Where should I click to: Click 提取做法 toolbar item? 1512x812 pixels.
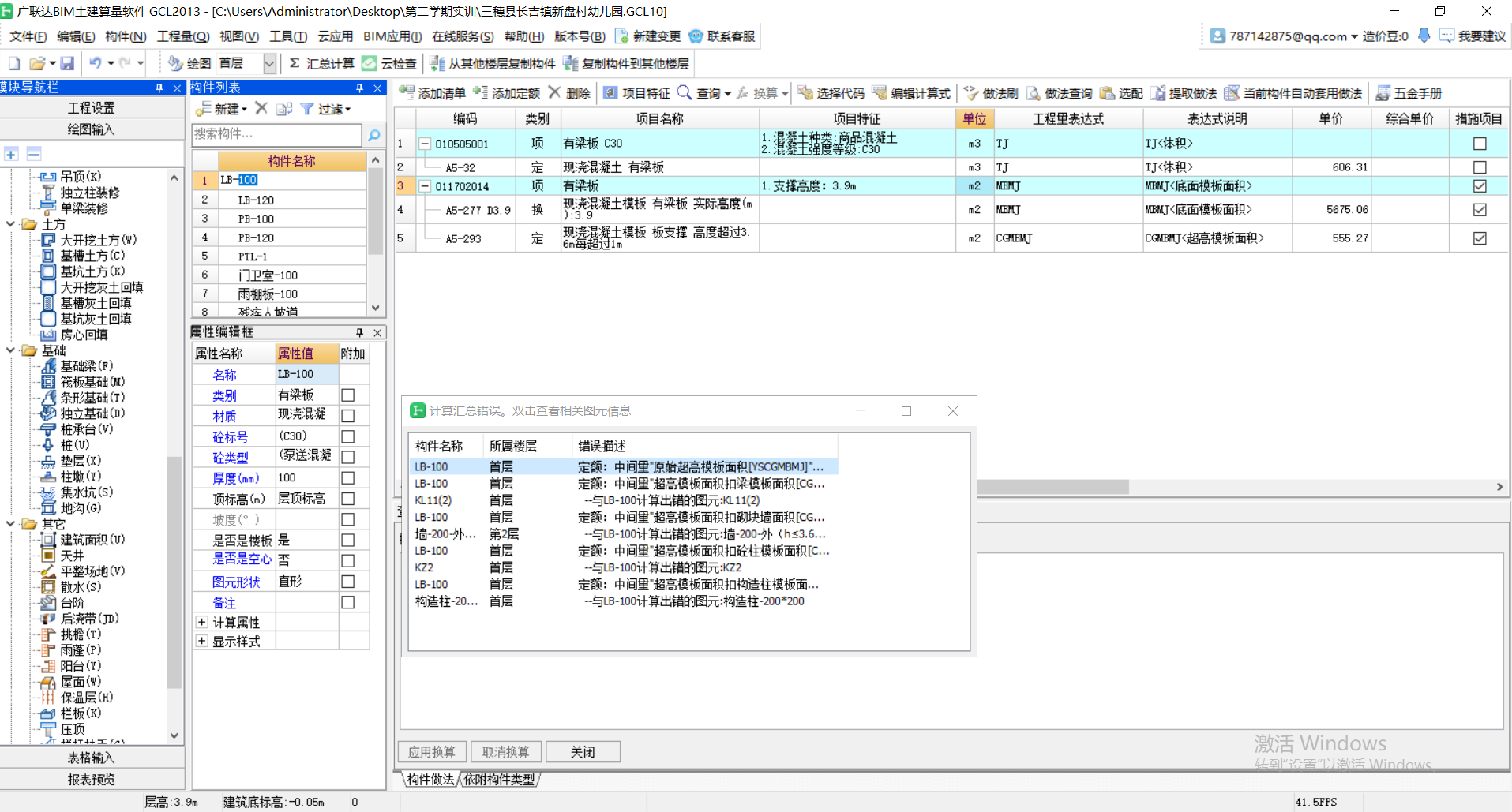click(x=1184, y=93)
